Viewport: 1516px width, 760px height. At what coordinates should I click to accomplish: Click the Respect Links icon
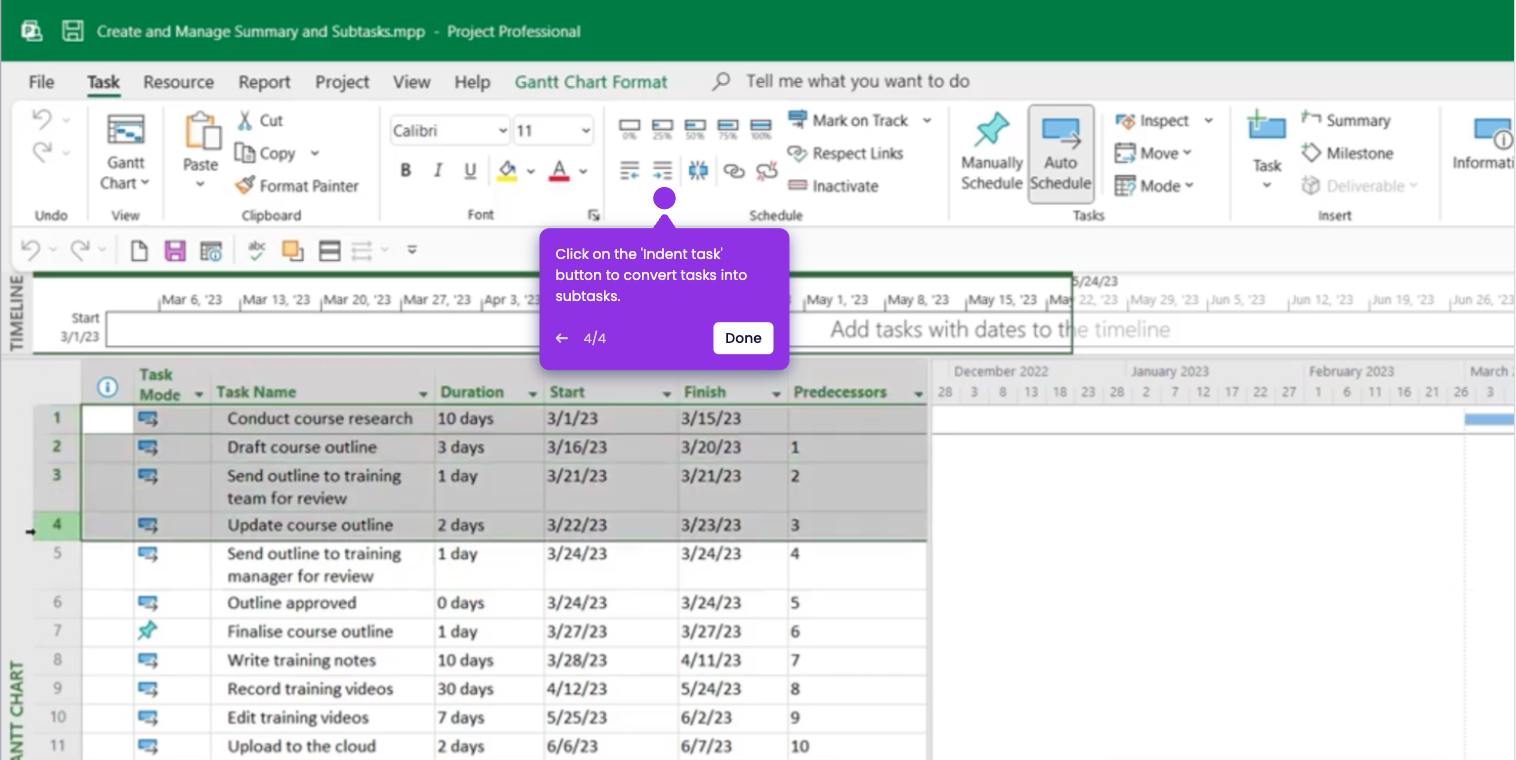pos(797,153)
